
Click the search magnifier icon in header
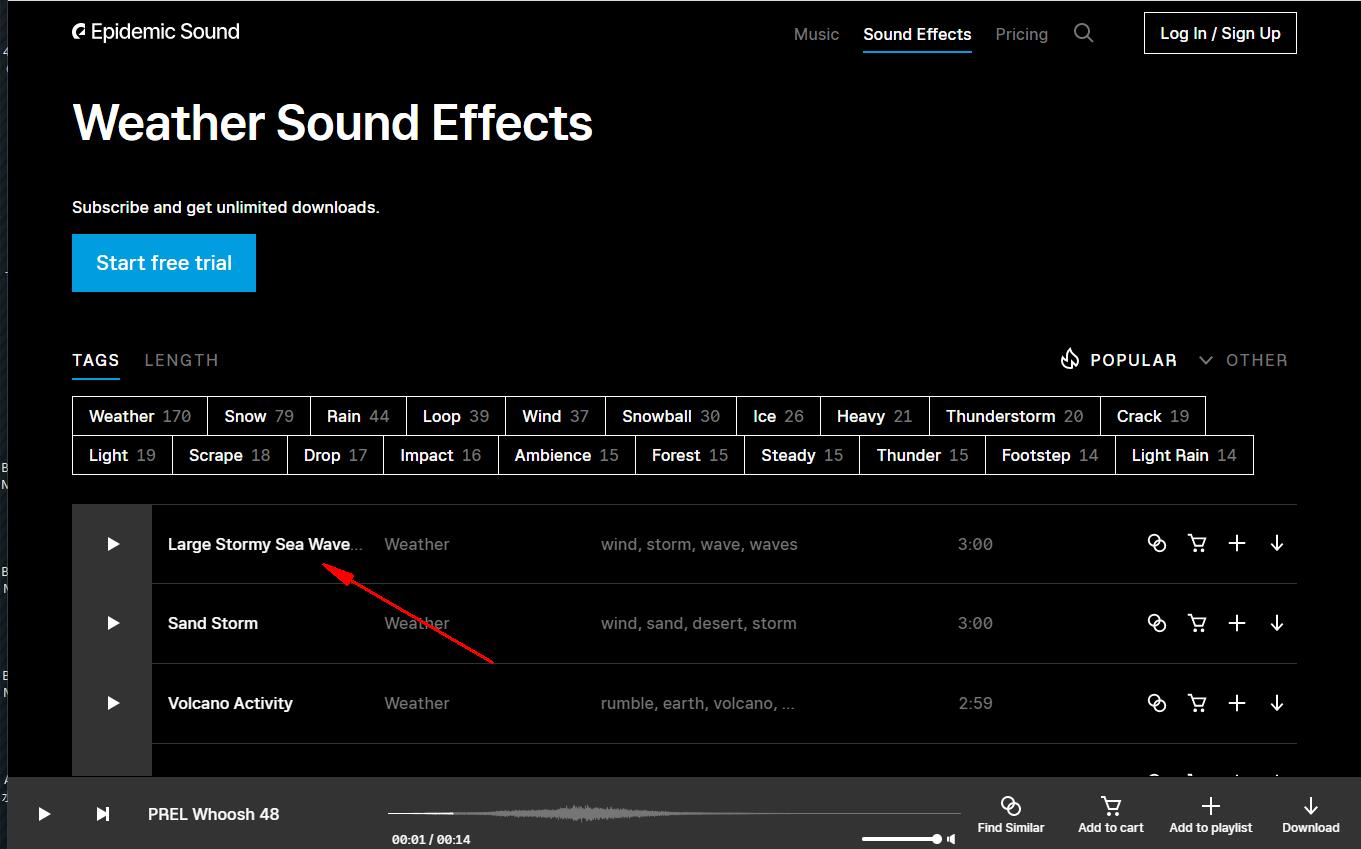(x=1083, y=33)
